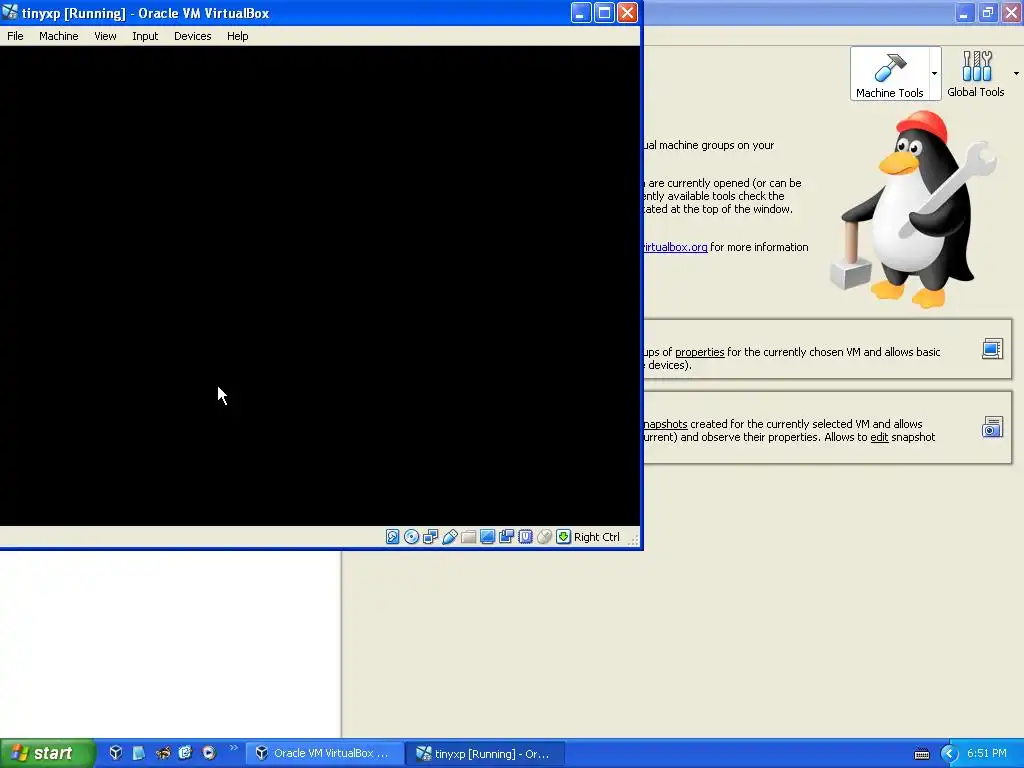Expand the Machine Tools dropdown arrow
The image size is (1024, 768).
pyautogui.click(x=935, y=74)
